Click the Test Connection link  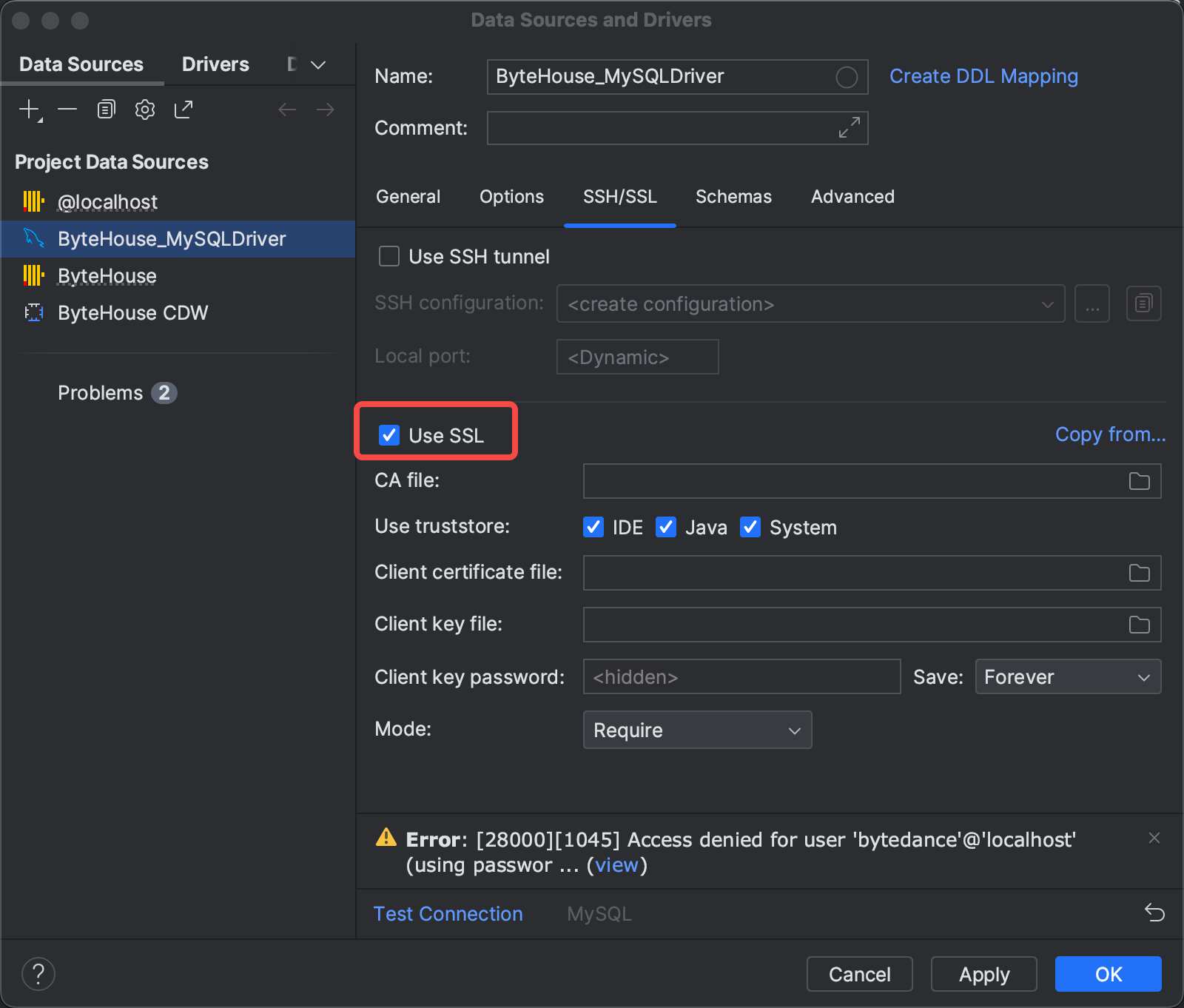tap(448, 913)
